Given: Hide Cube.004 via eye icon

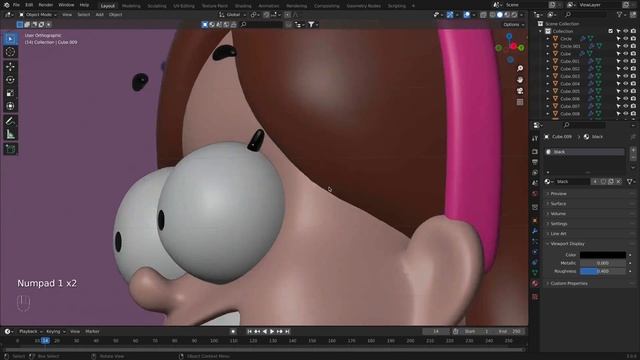Looking at the screenshot, I should click(x=626, y=84).
